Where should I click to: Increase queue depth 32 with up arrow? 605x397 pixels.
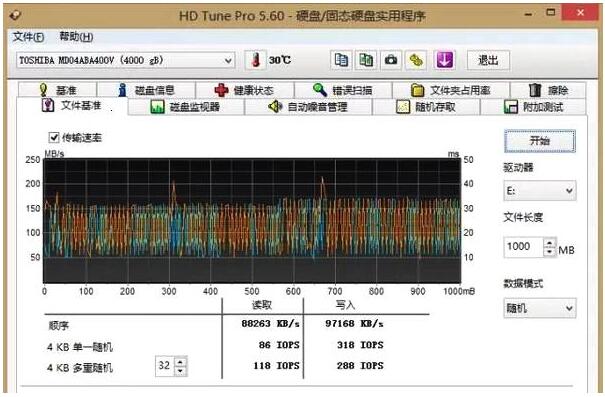click(x=180, y=362)
